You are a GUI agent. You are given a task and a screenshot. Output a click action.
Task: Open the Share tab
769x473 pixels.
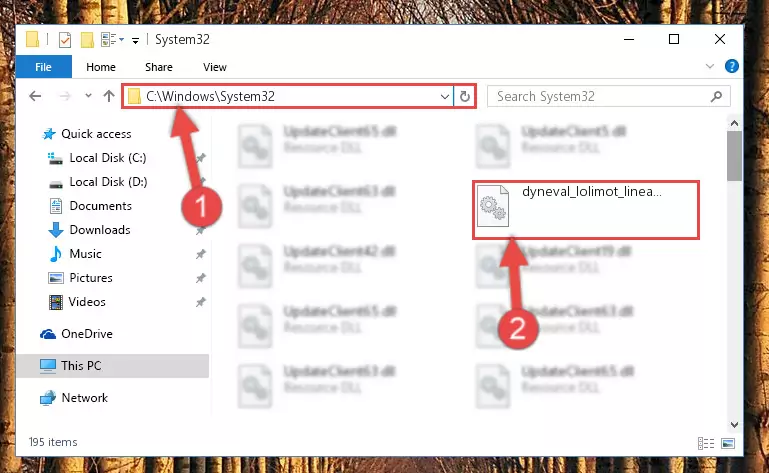click(159, 67)
